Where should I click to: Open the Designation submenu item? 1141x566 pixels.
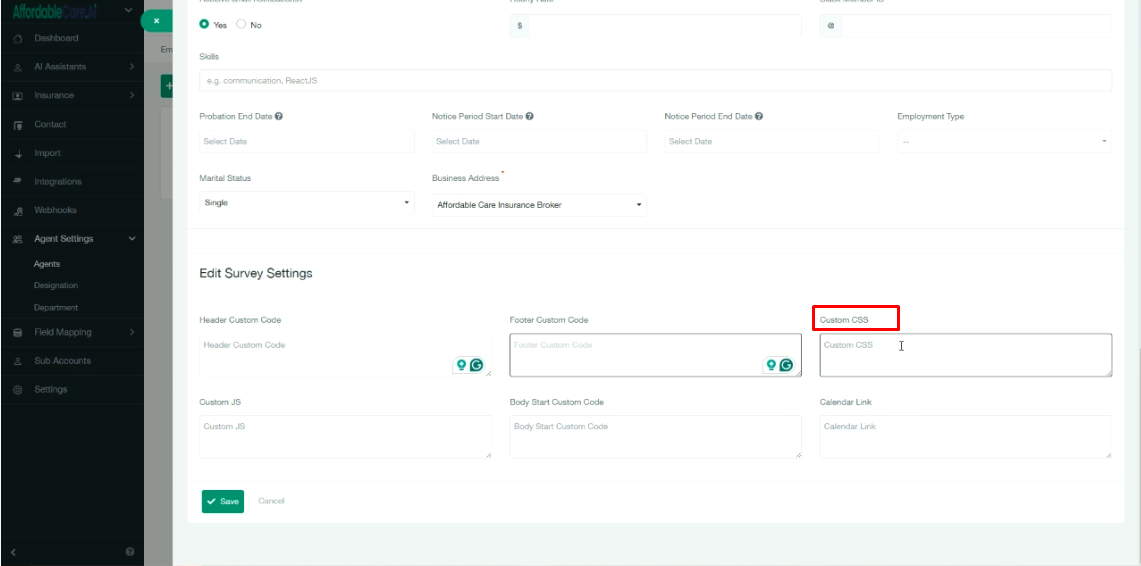click(56, 286)
